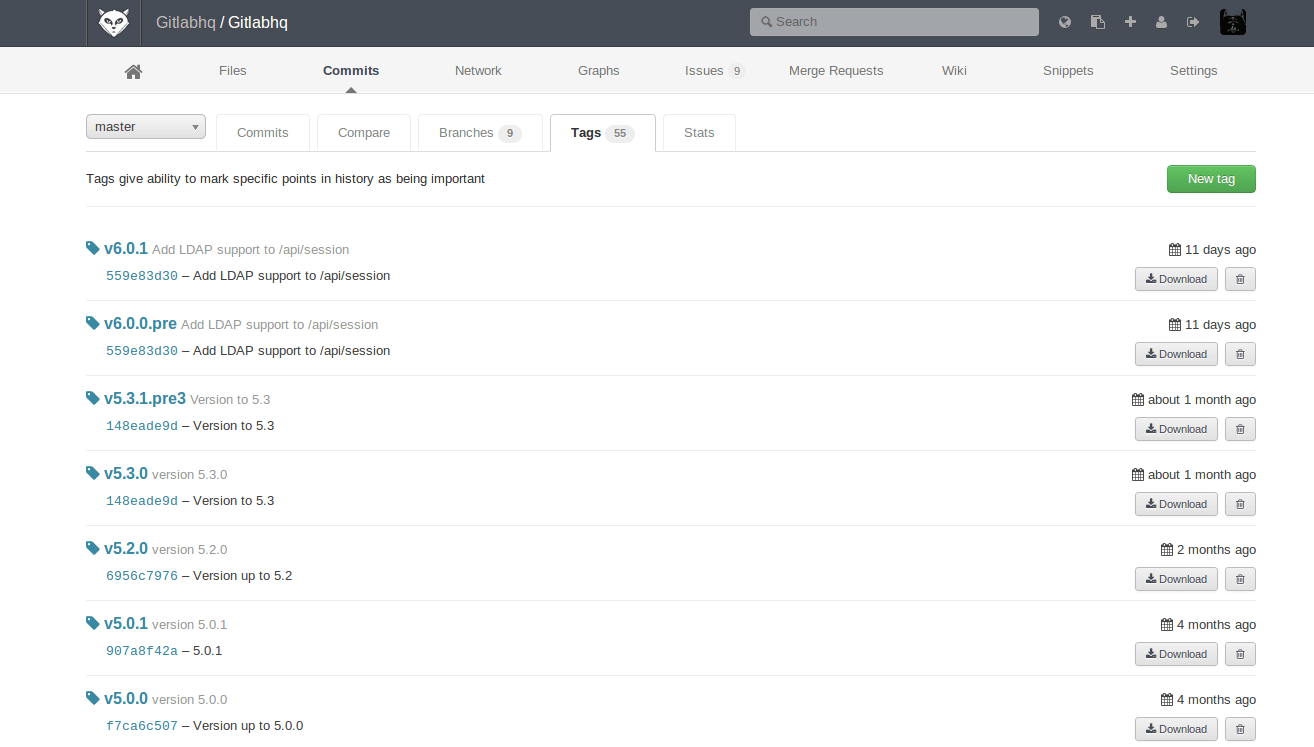
Task: Click the clipboard snippets icon in the header
Action: 1097,21
